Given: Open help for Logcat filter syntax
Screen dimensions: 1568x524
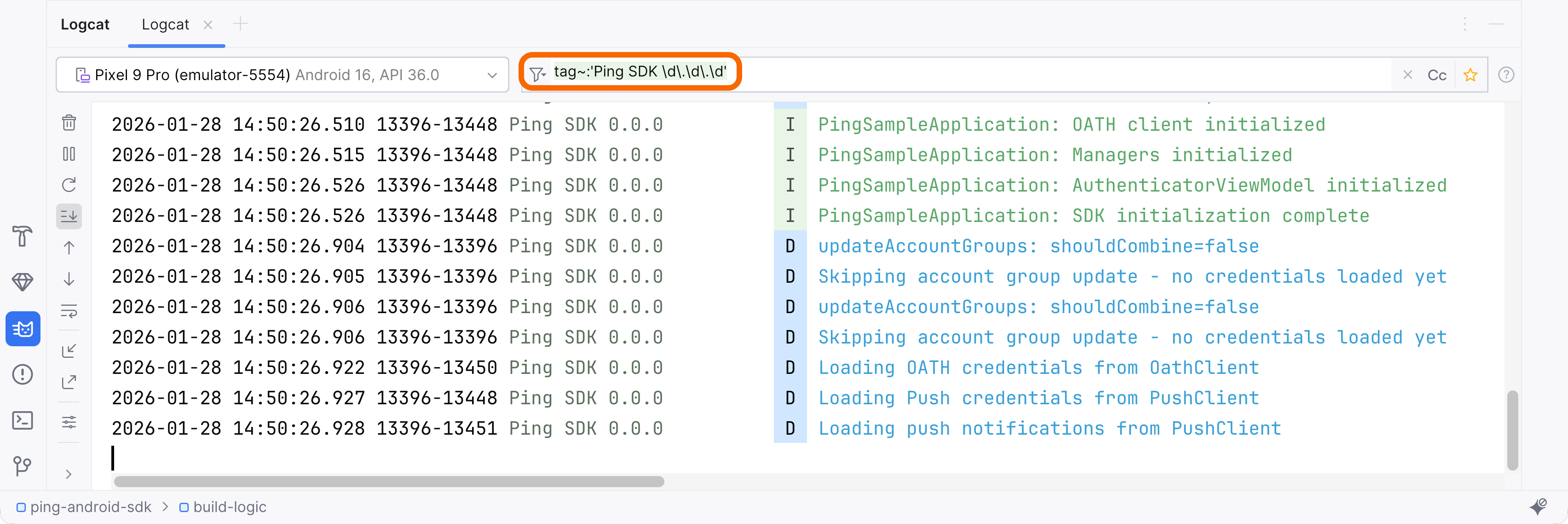Looking at the screenshot, I should click(1507, 74).
